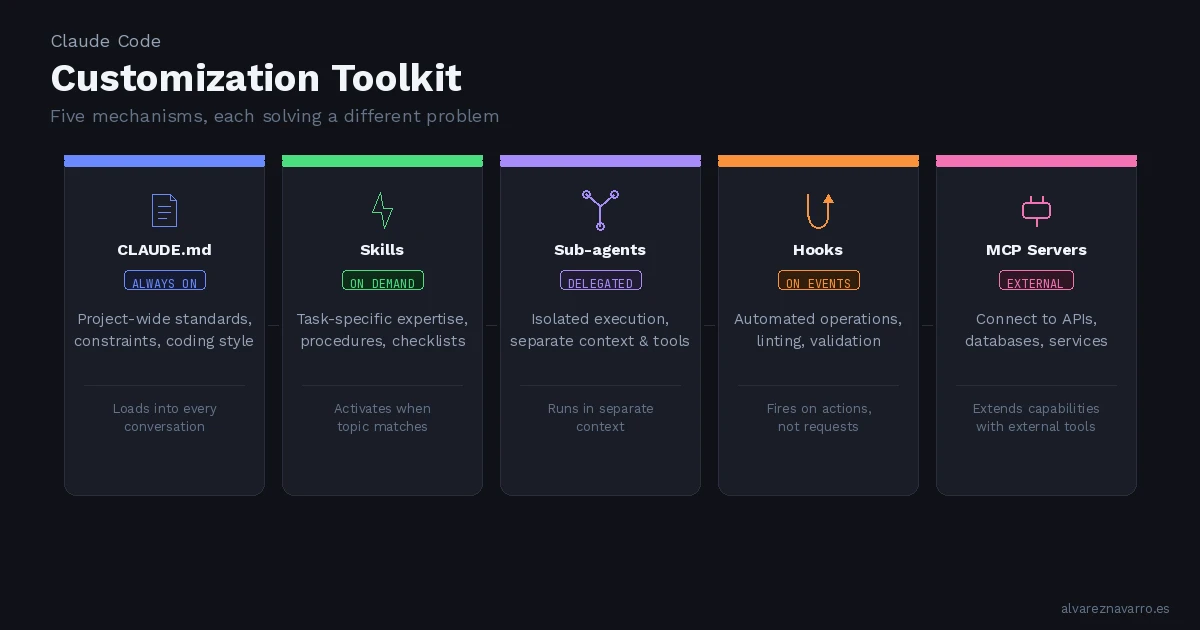This screenshot has width=1200, height=630.
Task: Click the "Fires on actions, not requests" text
Action: pyautogui.click(x=818, y=418)
